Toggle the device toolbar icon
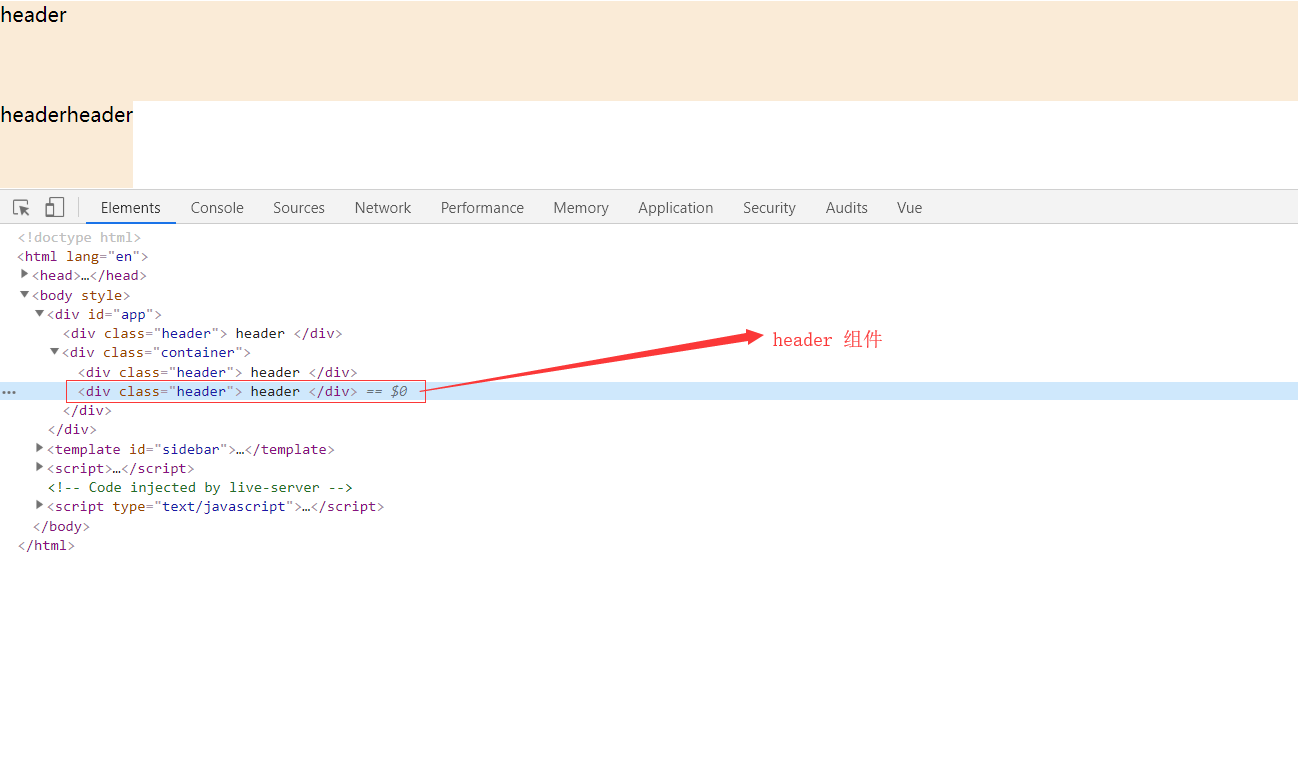The image size is (1298, 765). click(54, 207)
